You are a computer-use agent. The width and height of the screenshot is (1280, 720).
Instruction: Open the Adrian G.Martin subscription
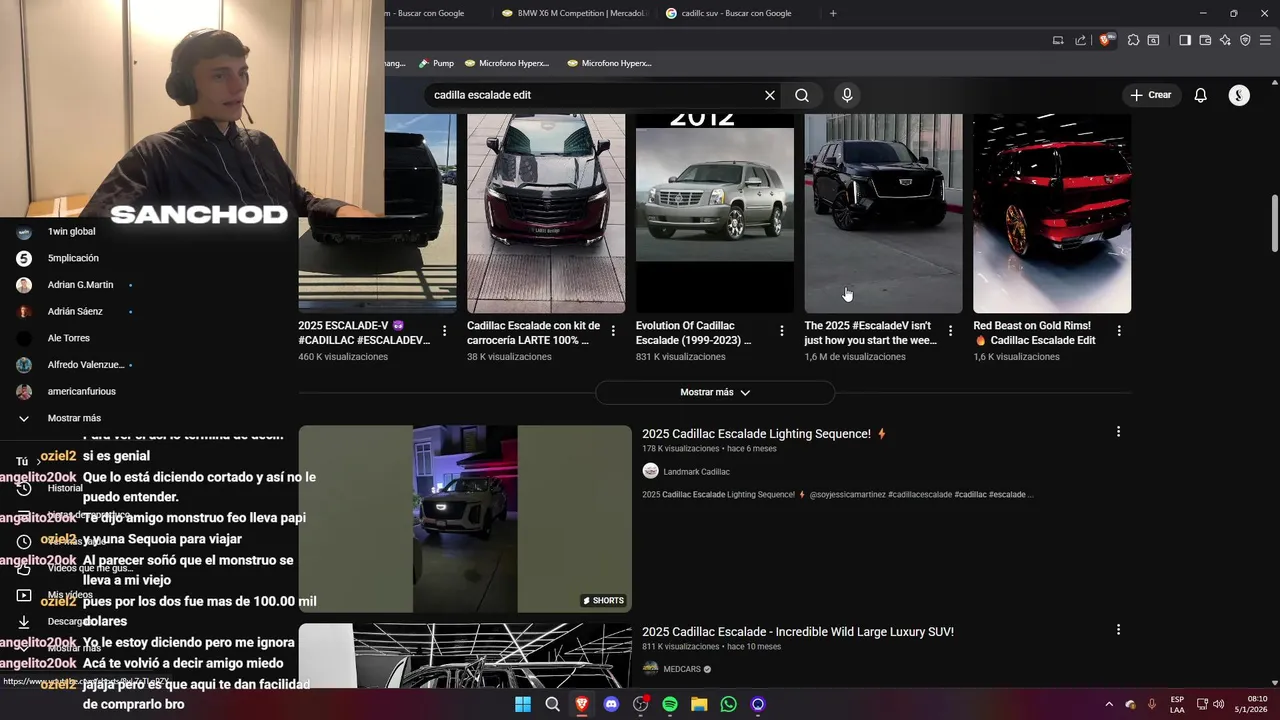click(80, 285)
